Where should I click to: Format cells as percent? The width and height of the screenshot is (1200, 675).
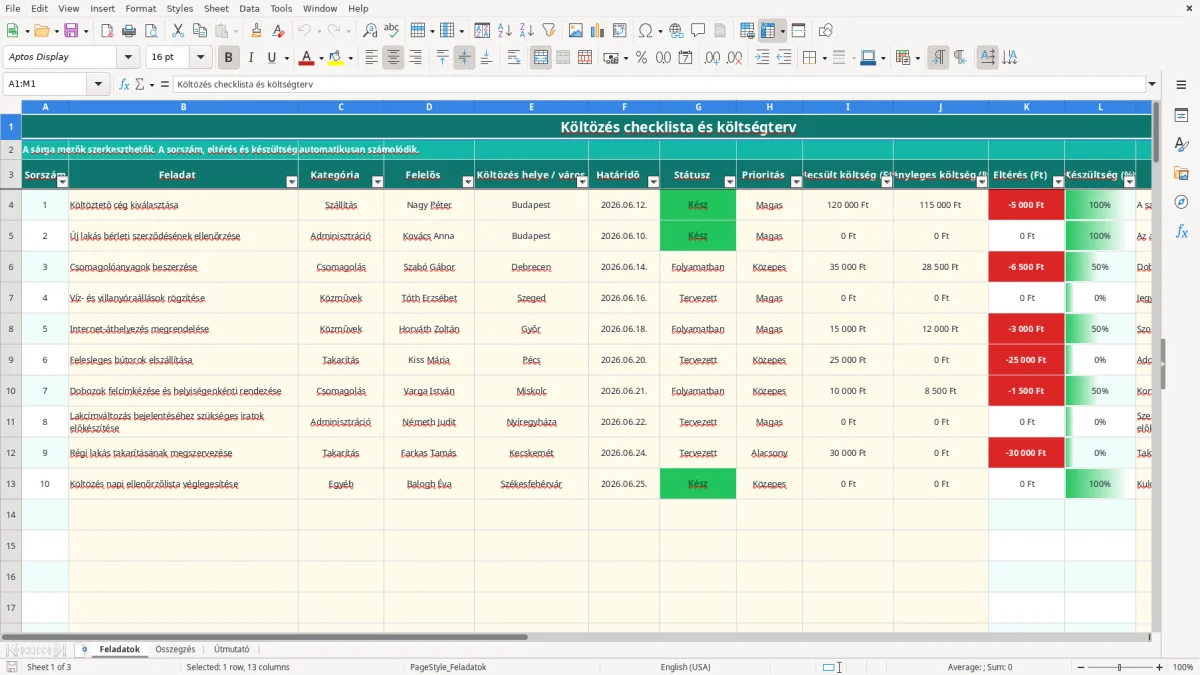click(641, 58)
